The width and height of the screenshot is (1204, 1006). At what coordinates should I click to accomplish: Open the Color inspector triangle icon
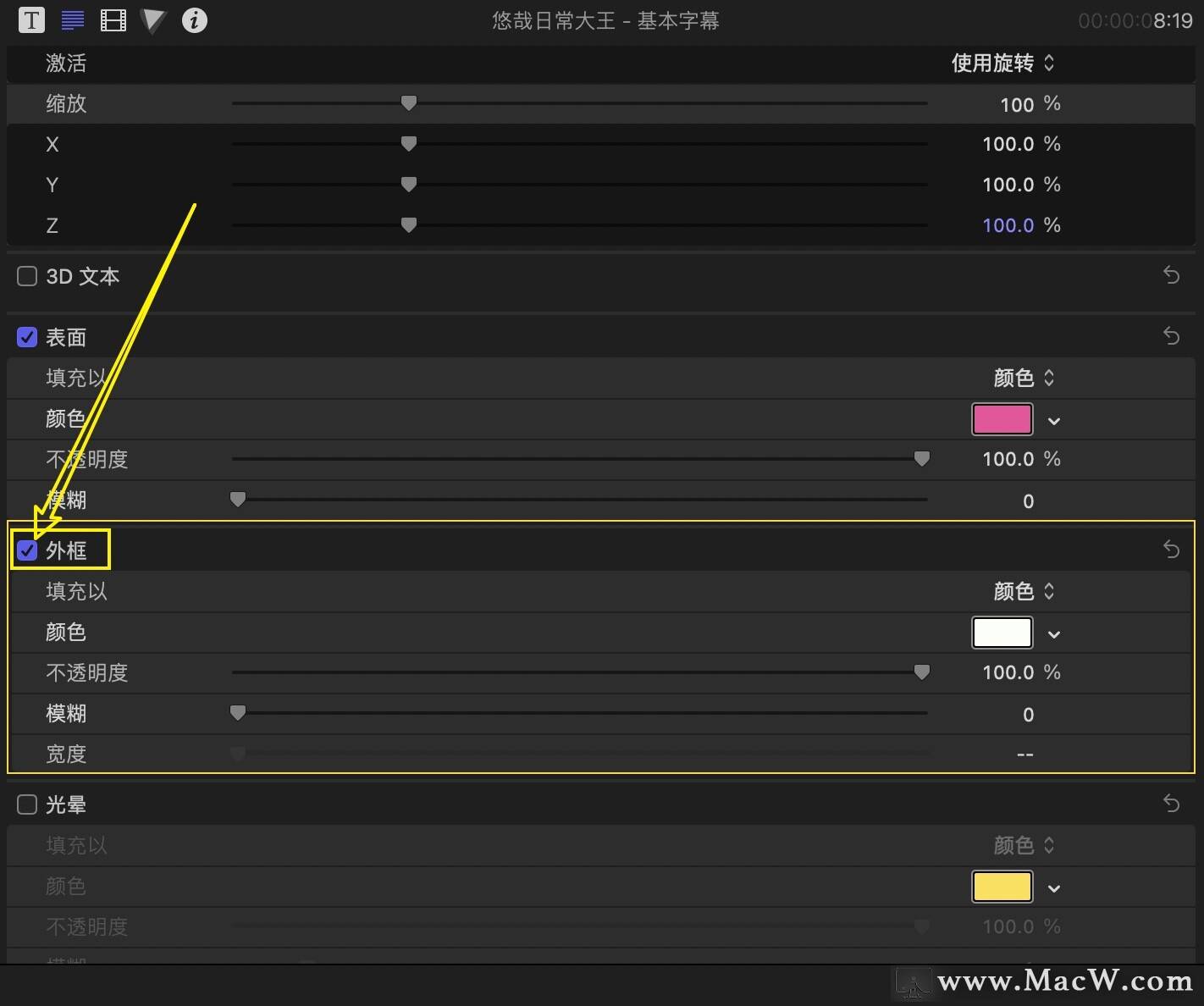pyautogui.click(x=153, y=20)
